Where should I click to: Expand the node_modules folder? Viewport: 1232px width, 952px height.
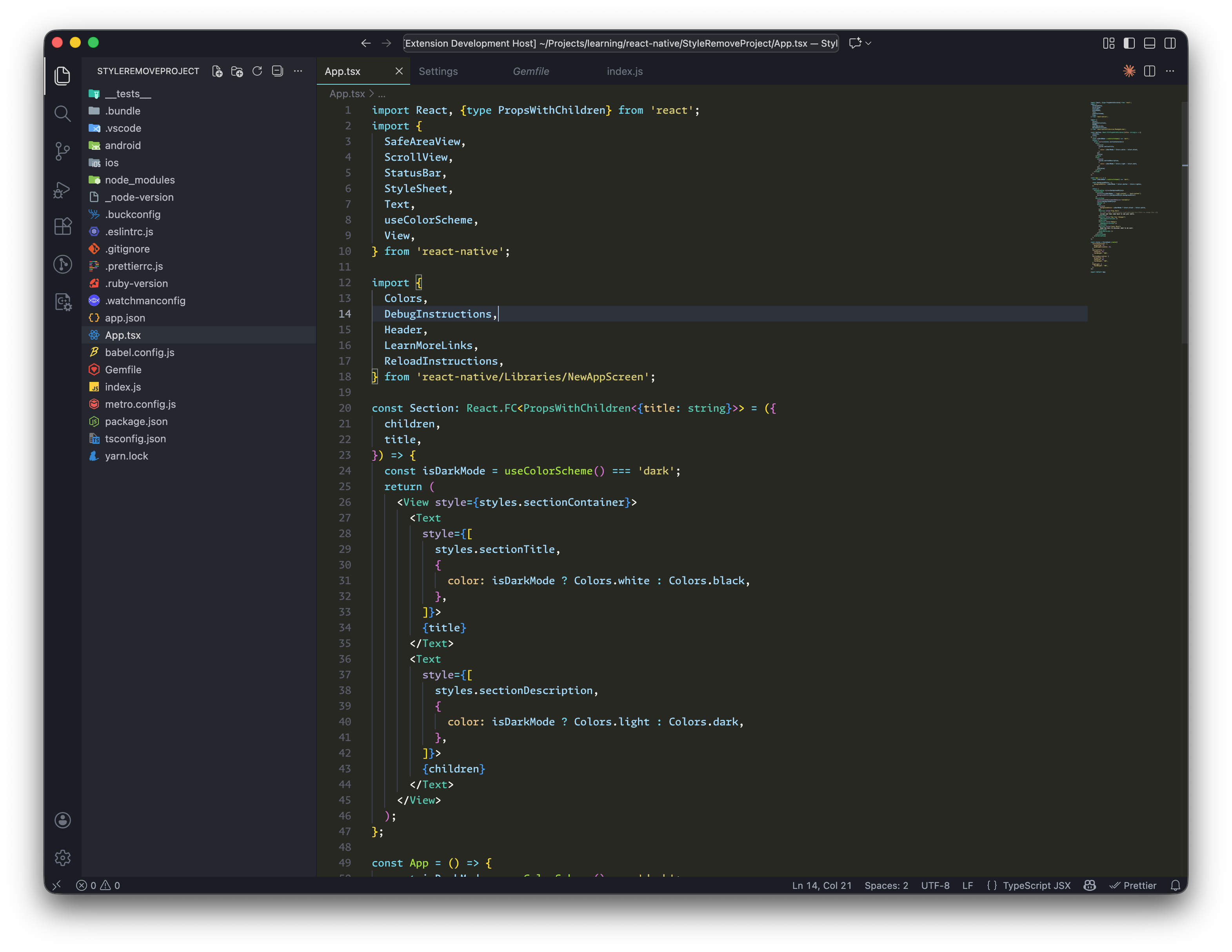click(x=139, y=180)
